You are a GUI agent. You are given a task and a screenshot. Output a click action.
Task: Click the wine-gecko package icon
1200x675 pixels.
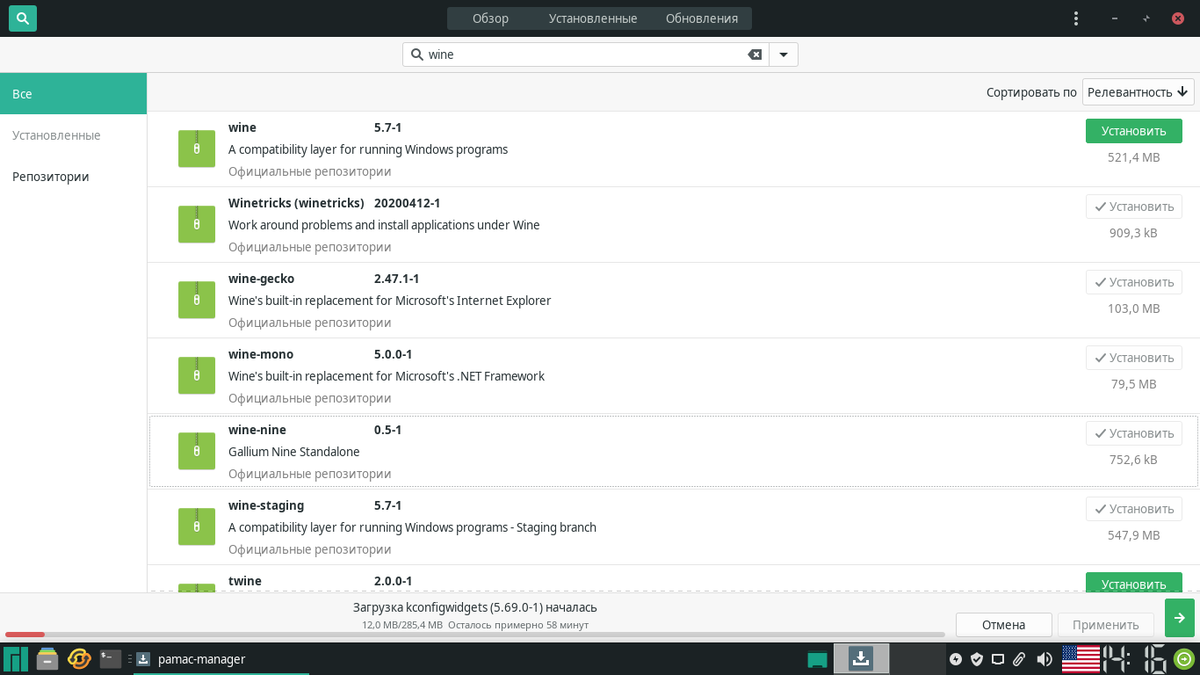[197, 300]
